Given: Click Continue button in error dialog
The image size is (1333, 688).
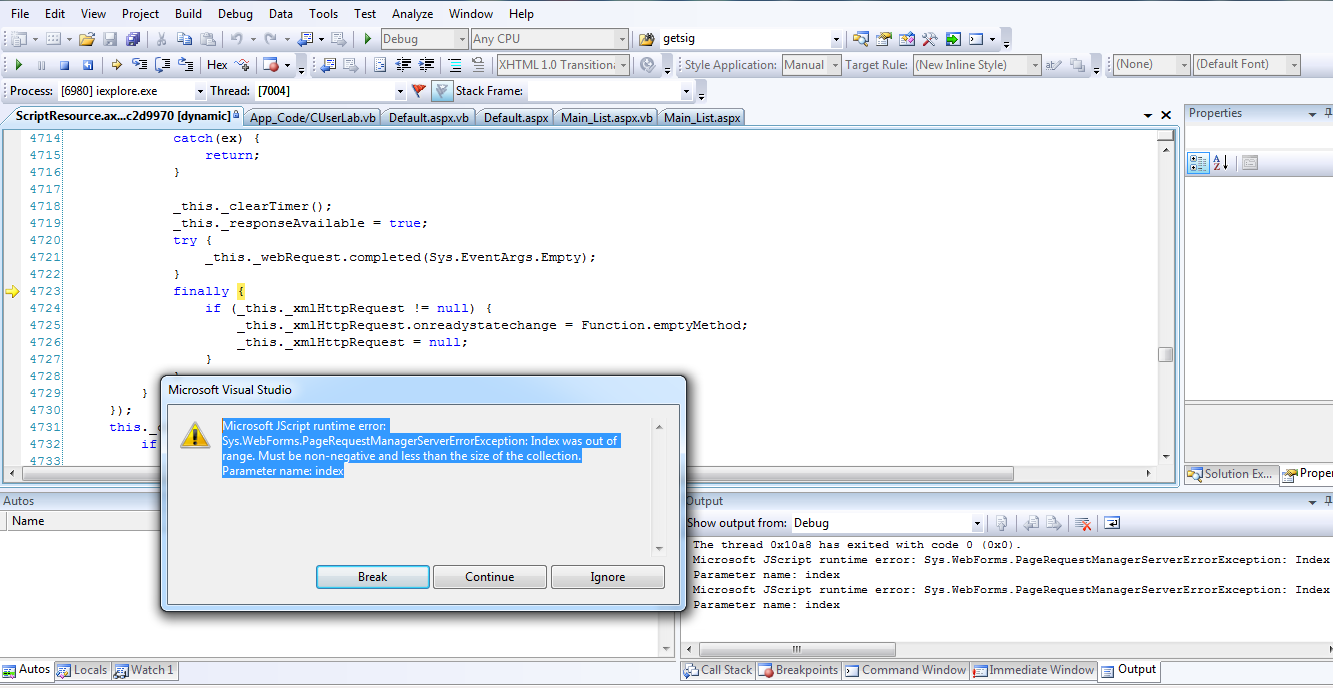Looking at the screenshot, I should tap(490, 577).
